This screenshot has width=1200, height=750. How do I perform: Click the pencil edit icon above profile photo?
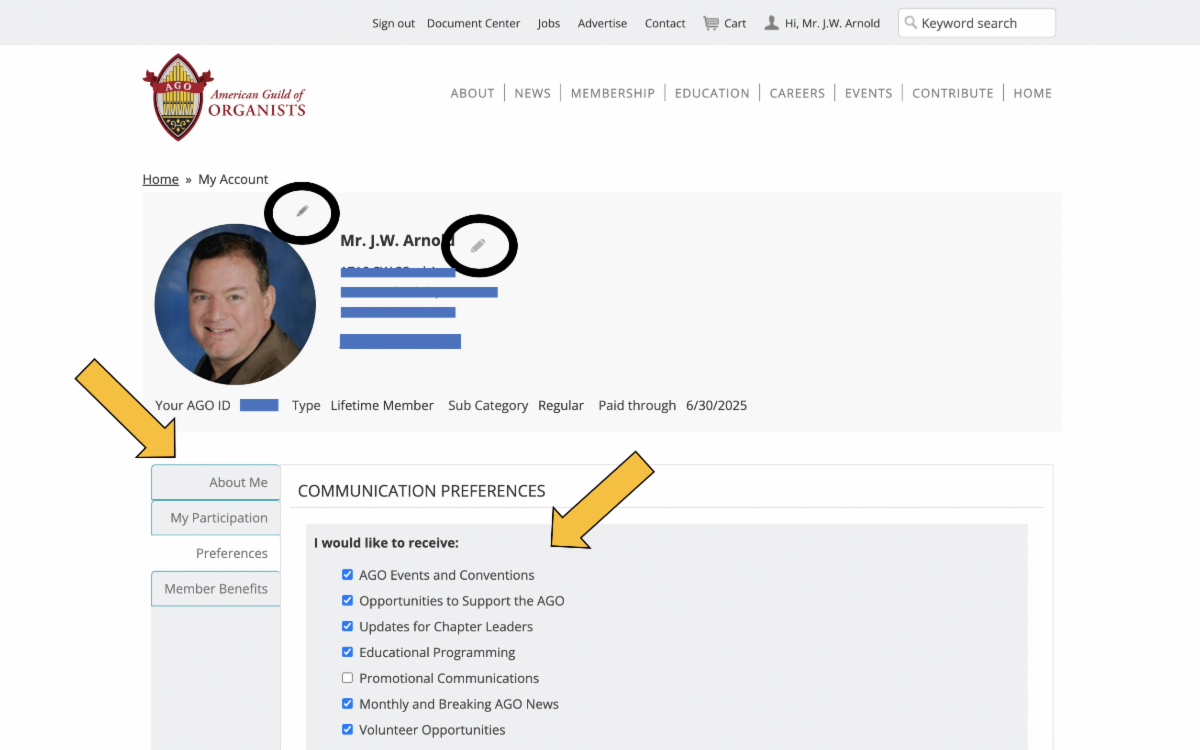[x=302, y=211]
